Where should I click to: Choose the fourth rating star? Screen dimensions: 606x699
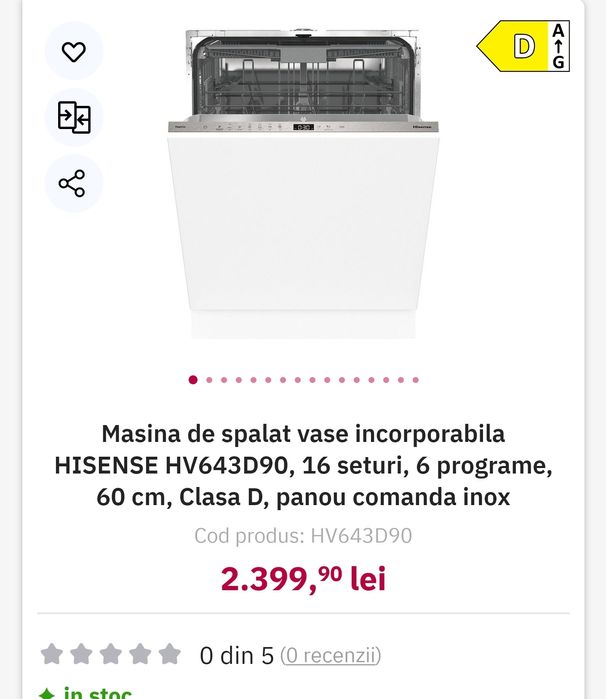tap(140, 655)
